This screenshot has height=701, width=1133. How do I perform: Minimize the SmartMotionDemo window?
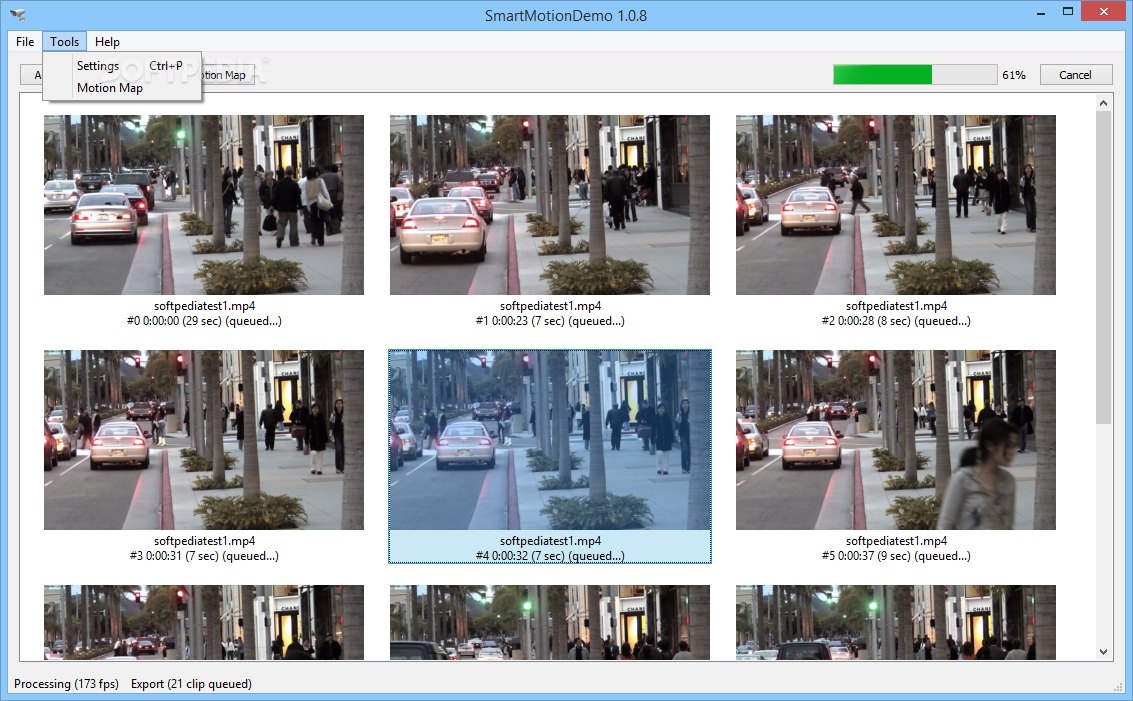(1041, 13)
